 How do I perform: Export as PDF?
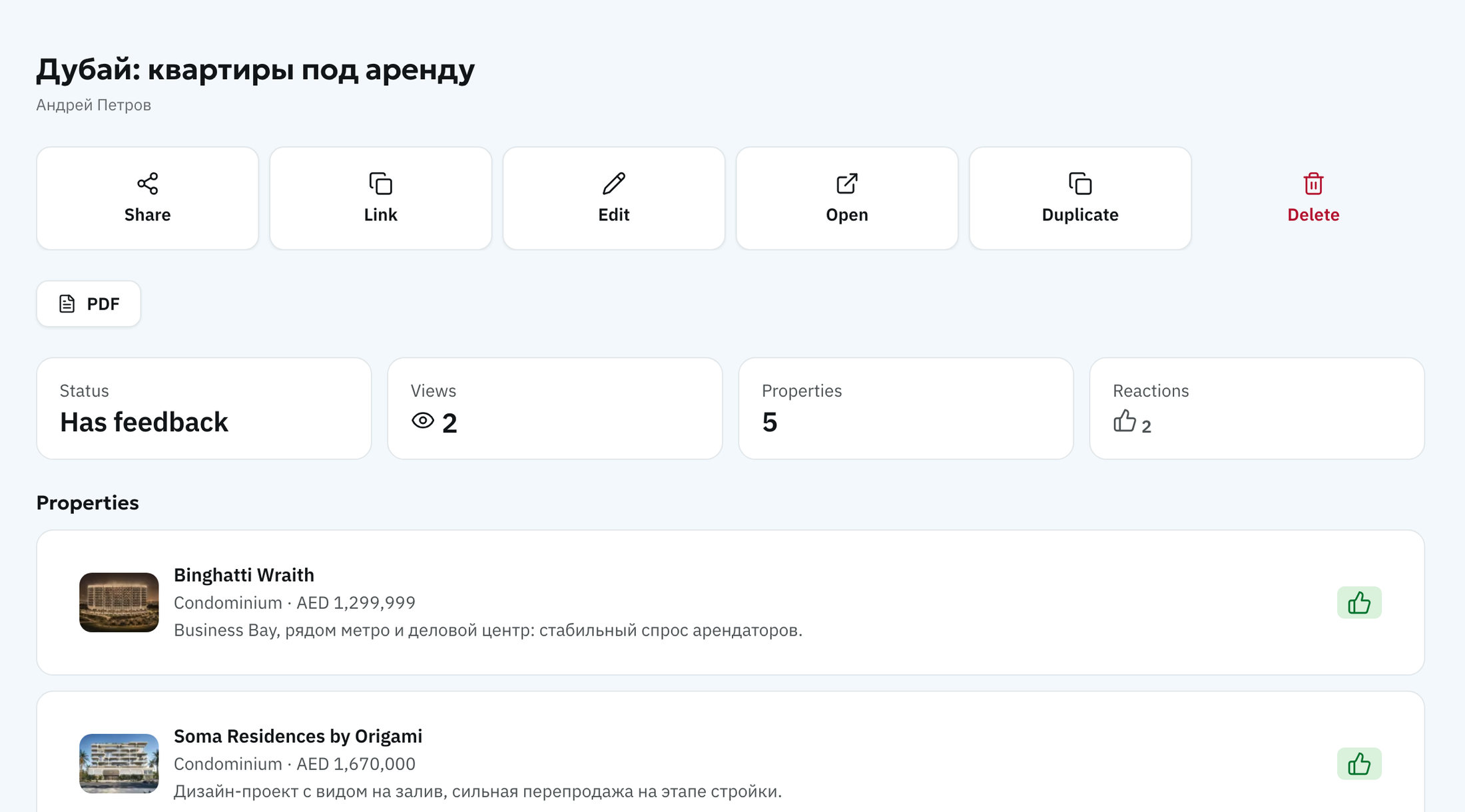click(x=89, y=304)
